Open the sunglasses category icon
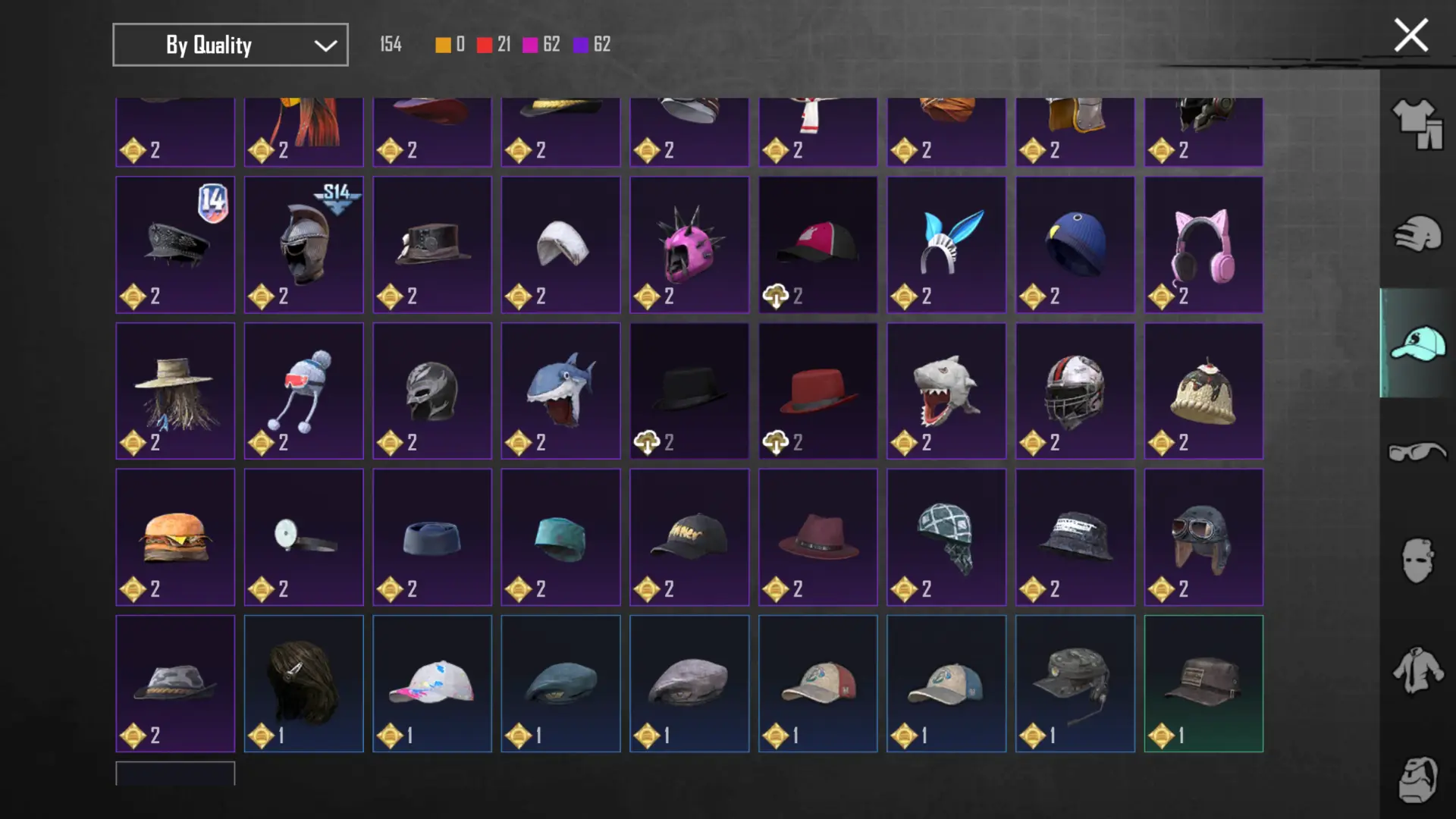 1417,452
